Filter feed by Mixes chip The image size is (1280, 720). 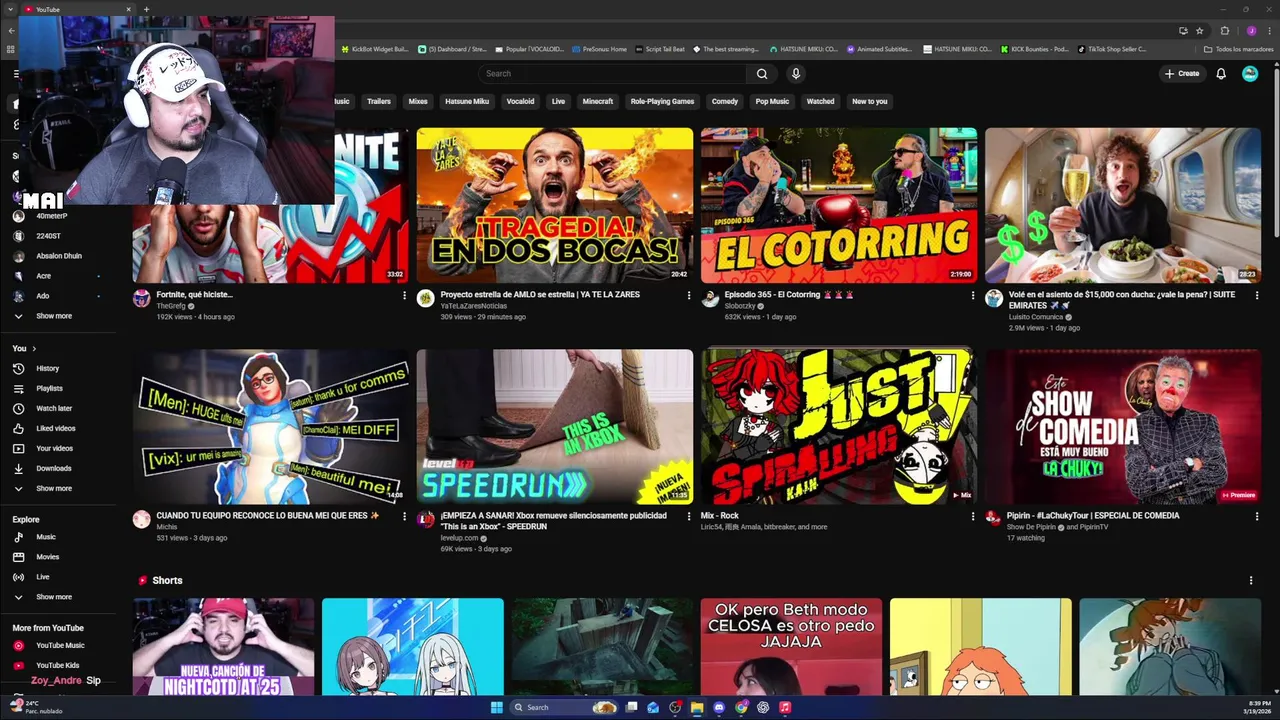(418, 101)
